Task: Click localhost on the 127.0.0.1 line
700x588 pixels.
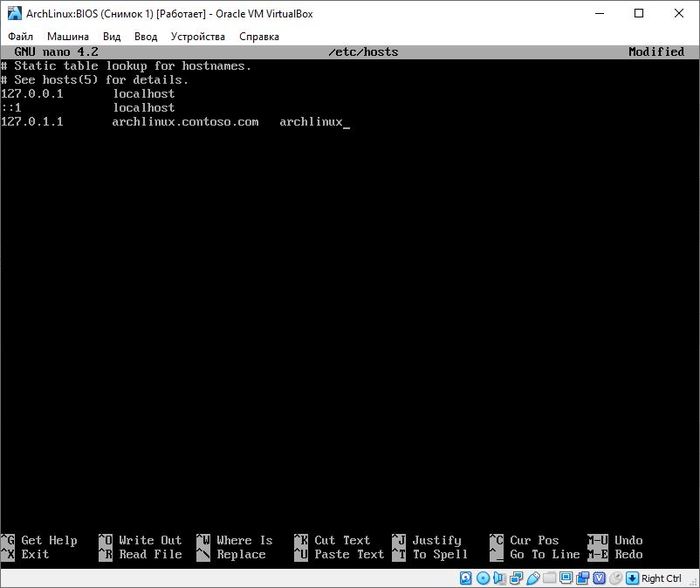Action: [x=143, y=94]
